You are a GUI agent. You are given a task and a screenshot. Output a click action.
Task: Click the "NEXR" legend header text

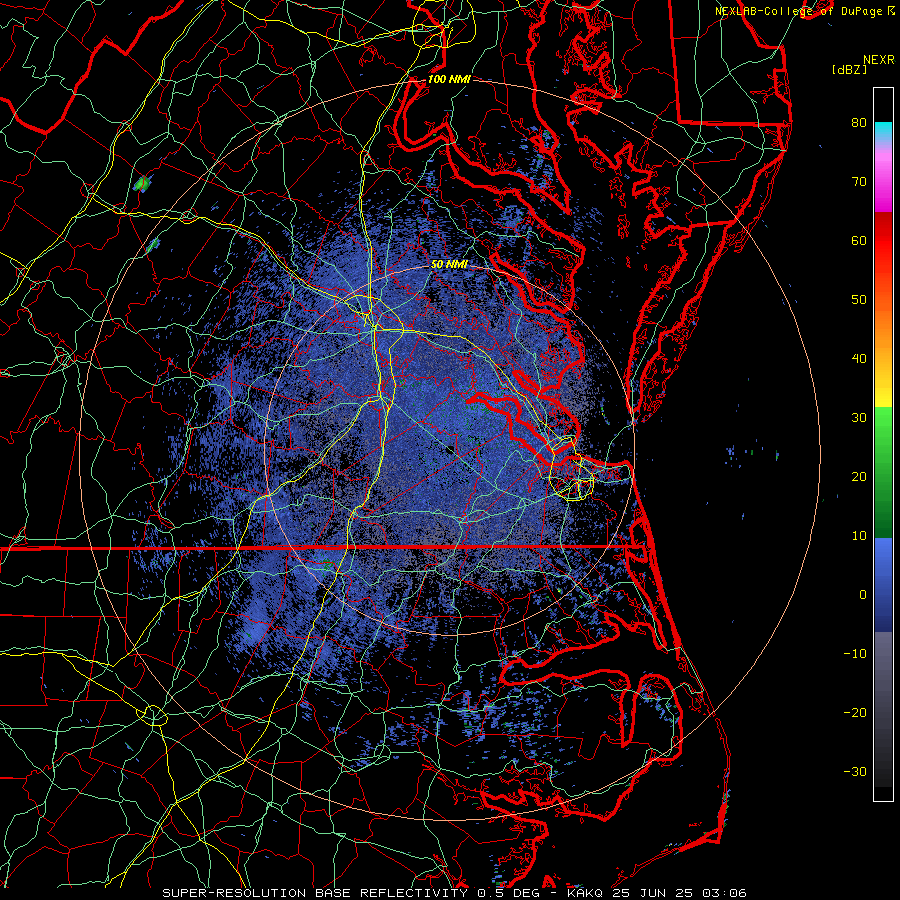pyautogui.click(x=879, y=60)
